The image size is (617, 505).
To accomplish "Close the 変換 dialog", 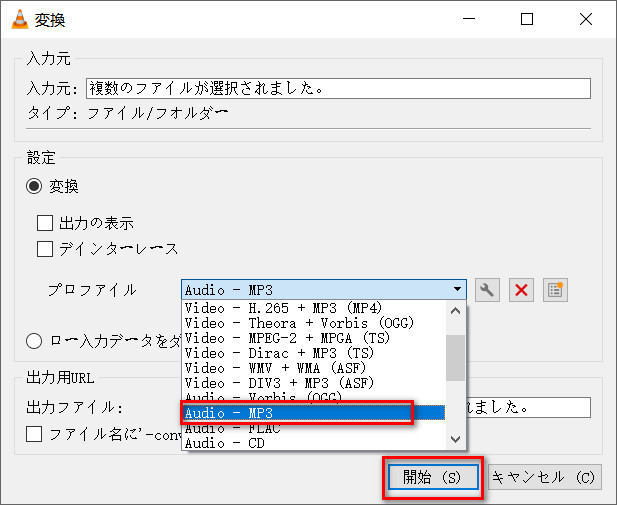I will [586, 19].
